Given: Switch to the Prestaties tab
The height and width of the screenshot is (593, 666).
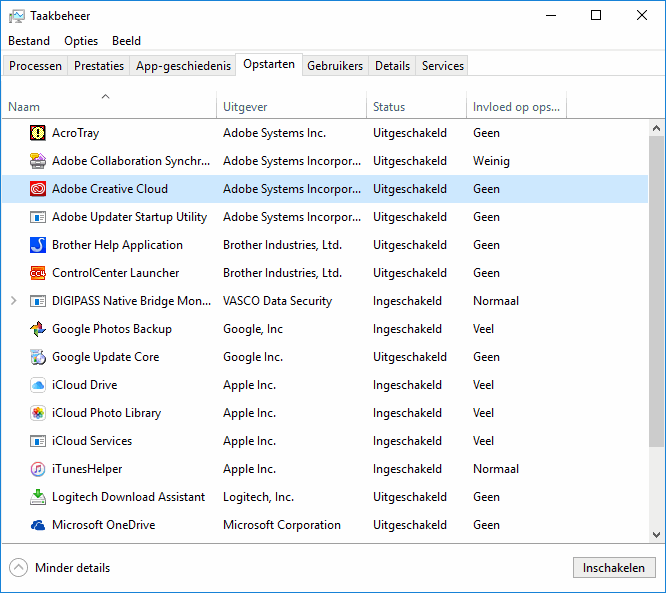Looking at the screenshot, I should (x=99, y=66).
